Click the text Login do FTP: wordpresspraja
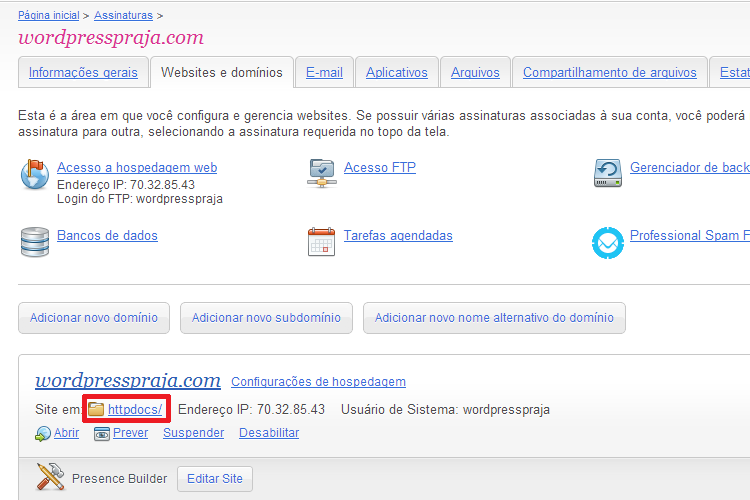Screen dimensions: 750x500 [140, 199]
